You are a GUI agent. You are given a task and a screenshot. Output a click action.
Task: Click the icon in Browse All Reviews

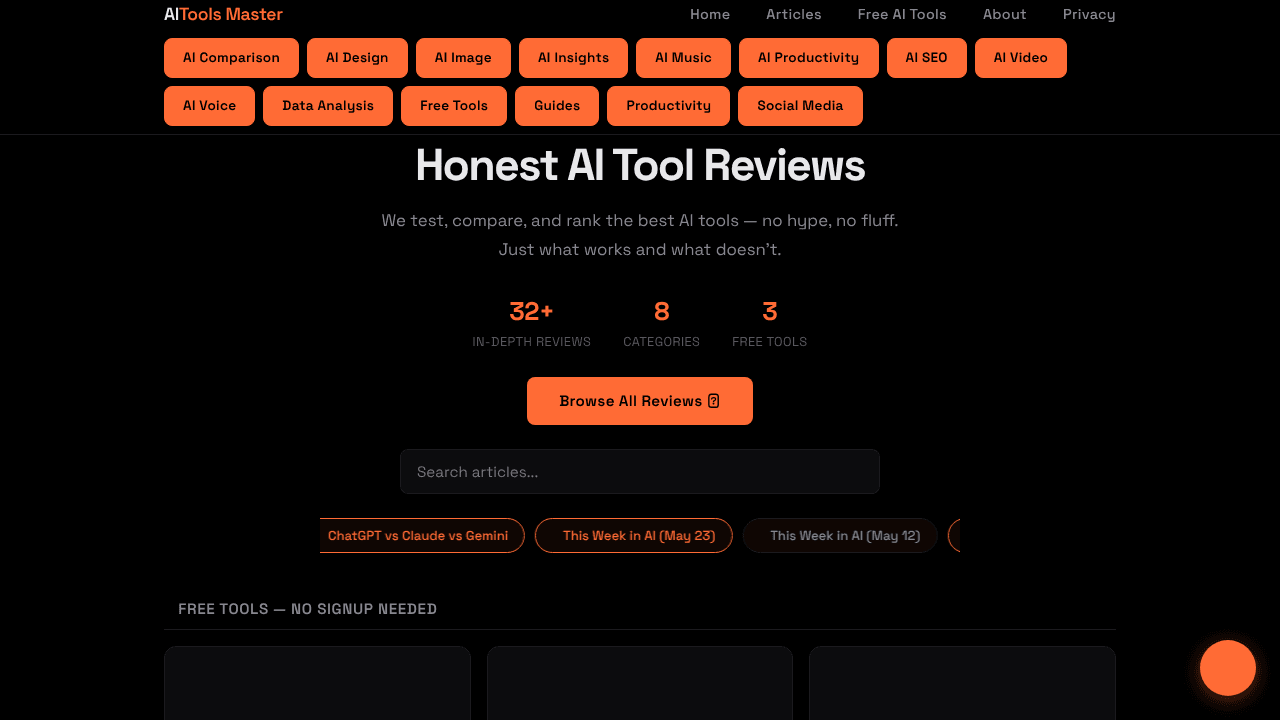coord(714,401)
